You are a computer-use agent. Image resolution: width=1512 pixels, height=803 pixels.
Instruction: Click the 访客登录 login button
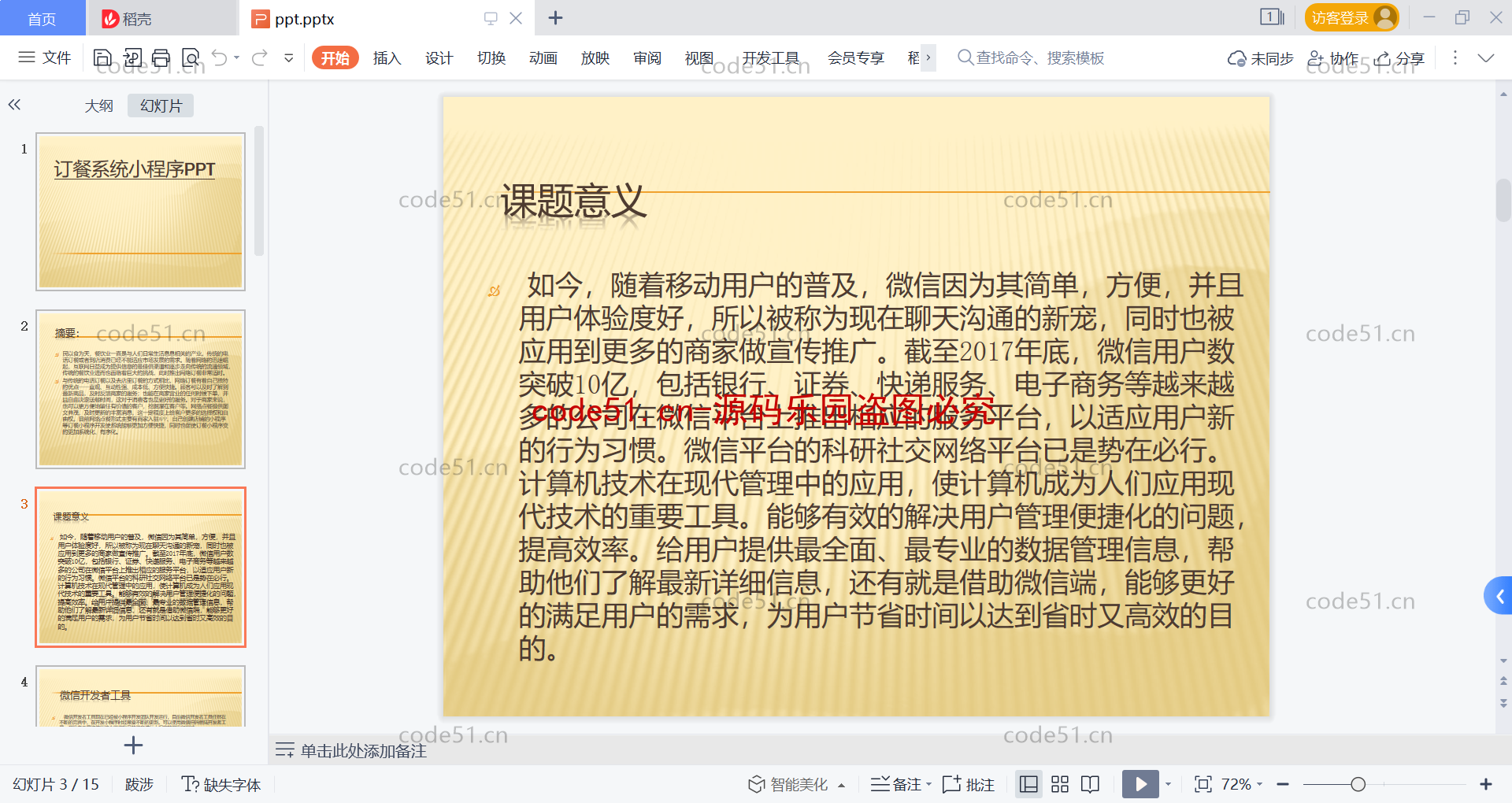[x=1351, y=17]
